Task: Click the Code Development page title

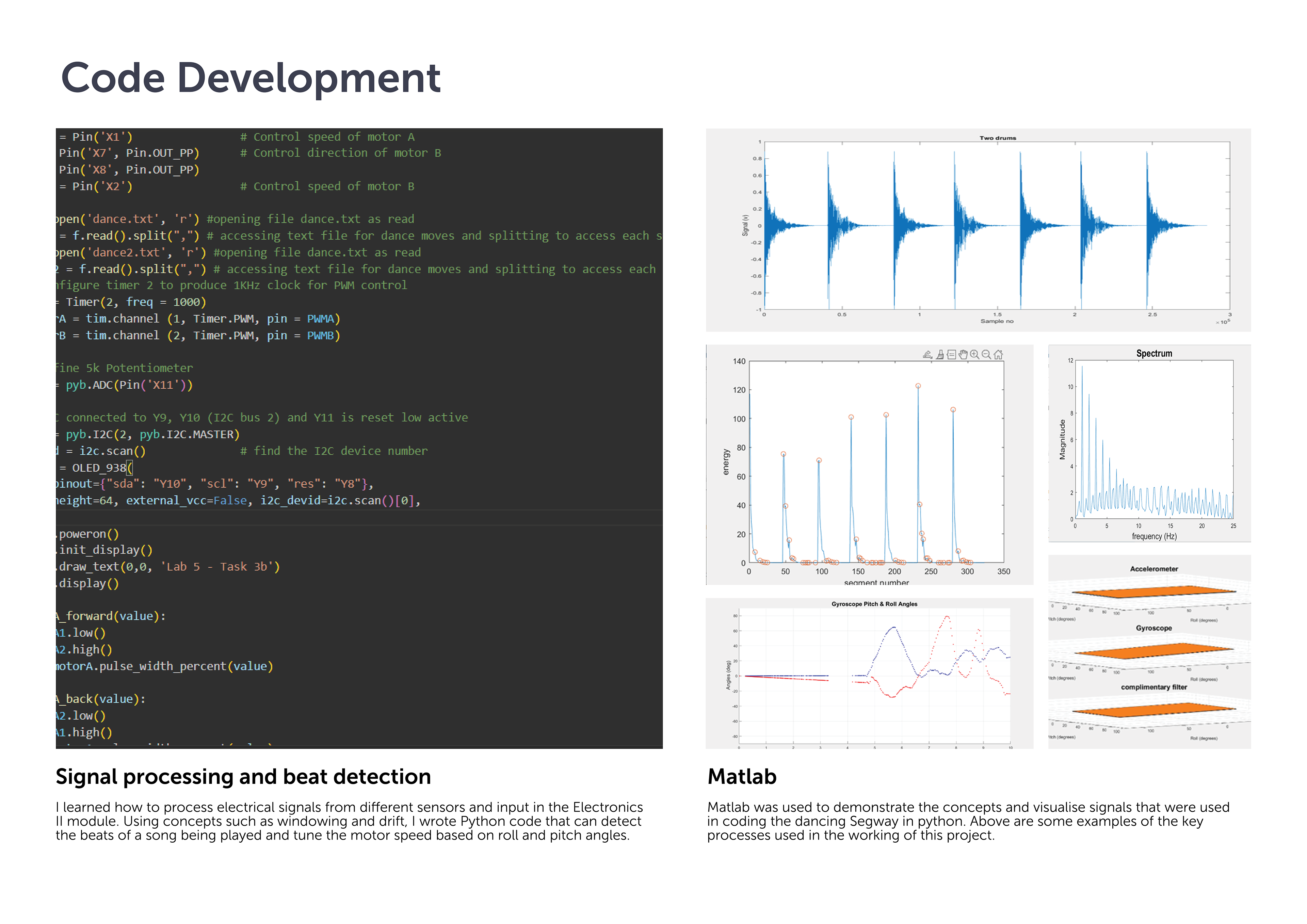Action: [251, 78]
